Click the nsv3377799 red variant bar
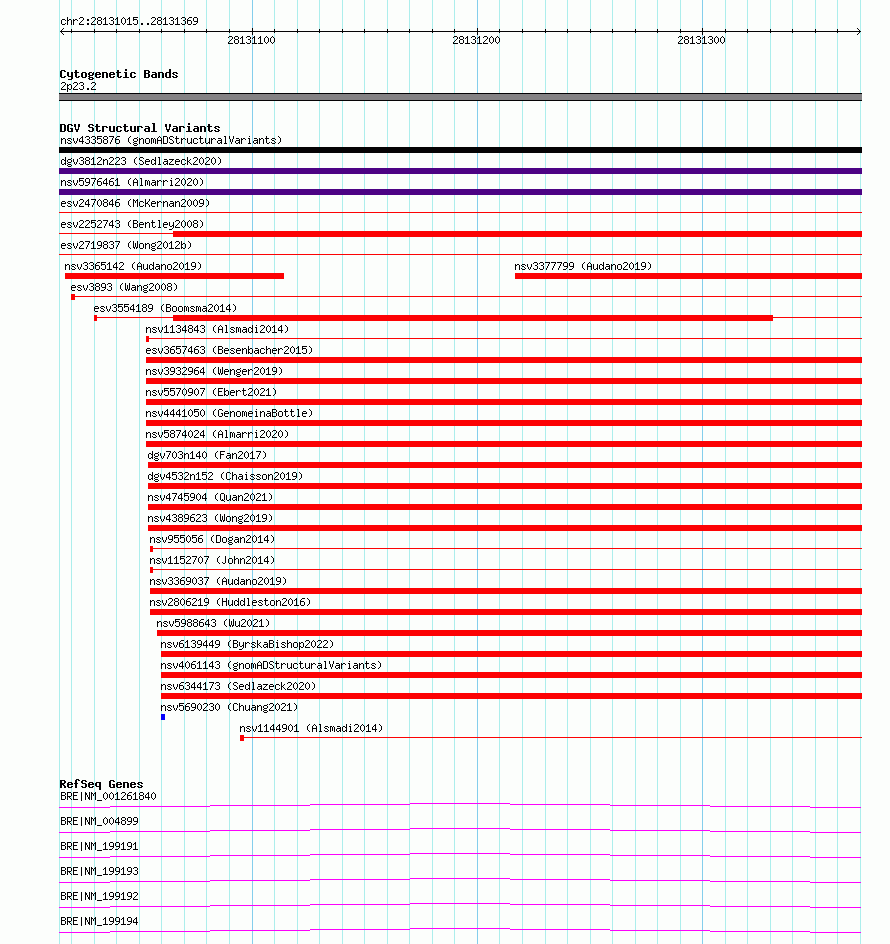This screenshot has width=890, height=944. tap(688, 276)
